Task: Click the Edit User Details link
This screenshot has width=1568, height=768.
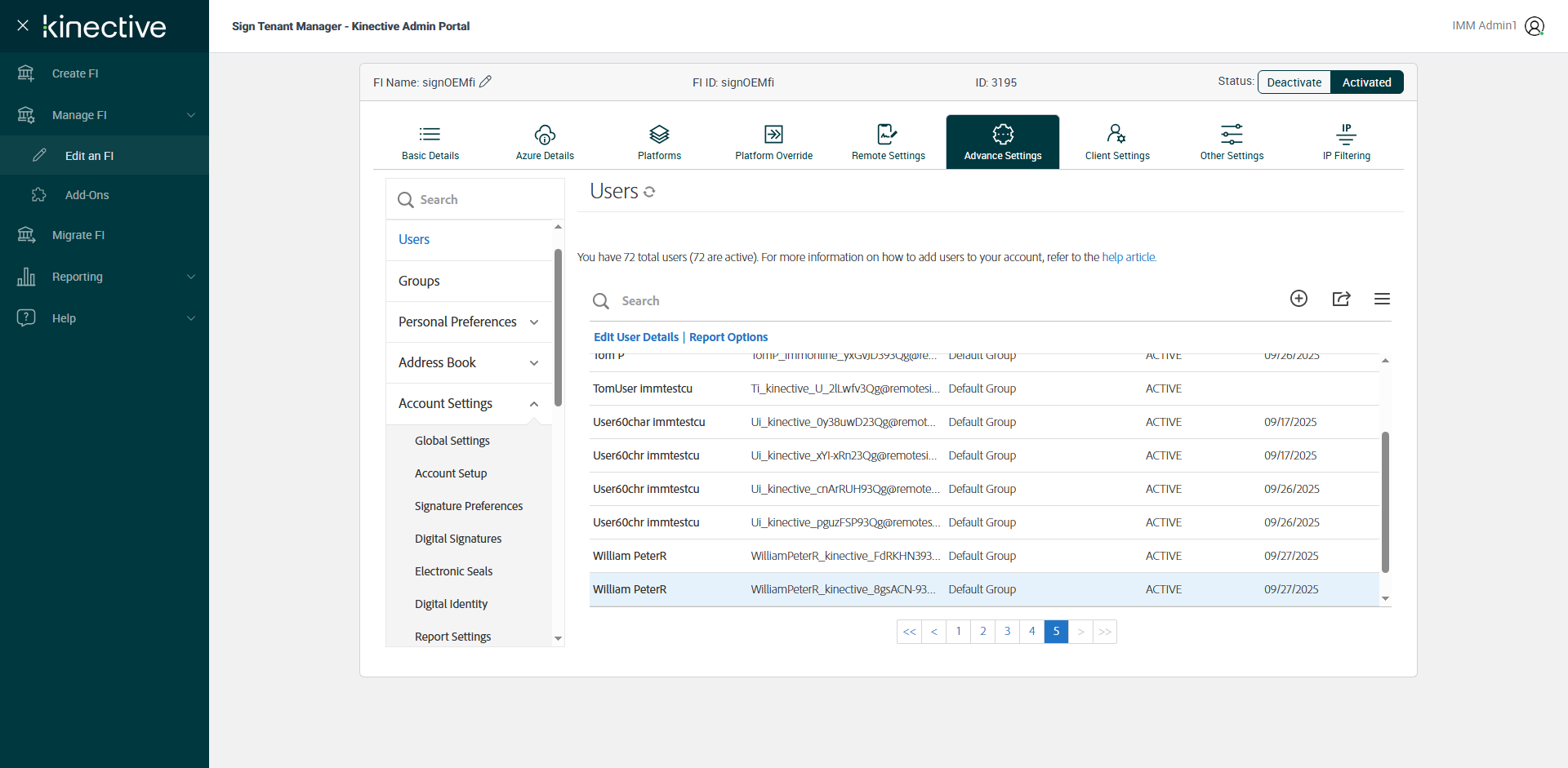Action: (635, 337)
